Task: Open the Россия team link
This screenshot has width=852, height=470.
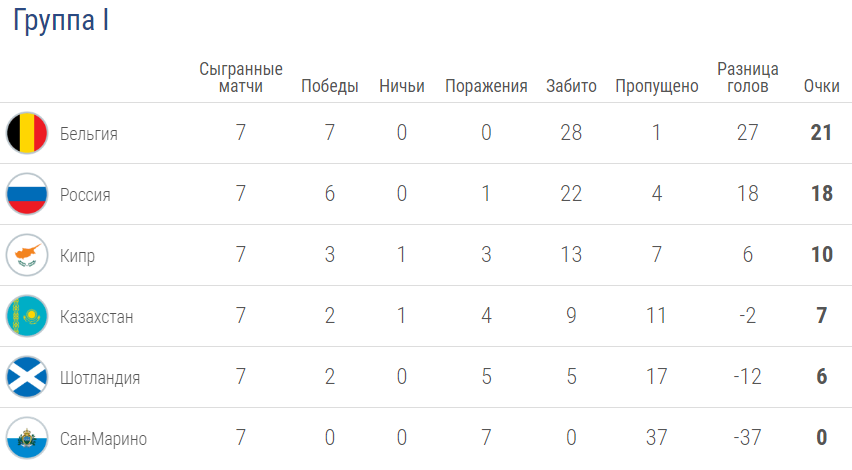Action: (85, 195)
